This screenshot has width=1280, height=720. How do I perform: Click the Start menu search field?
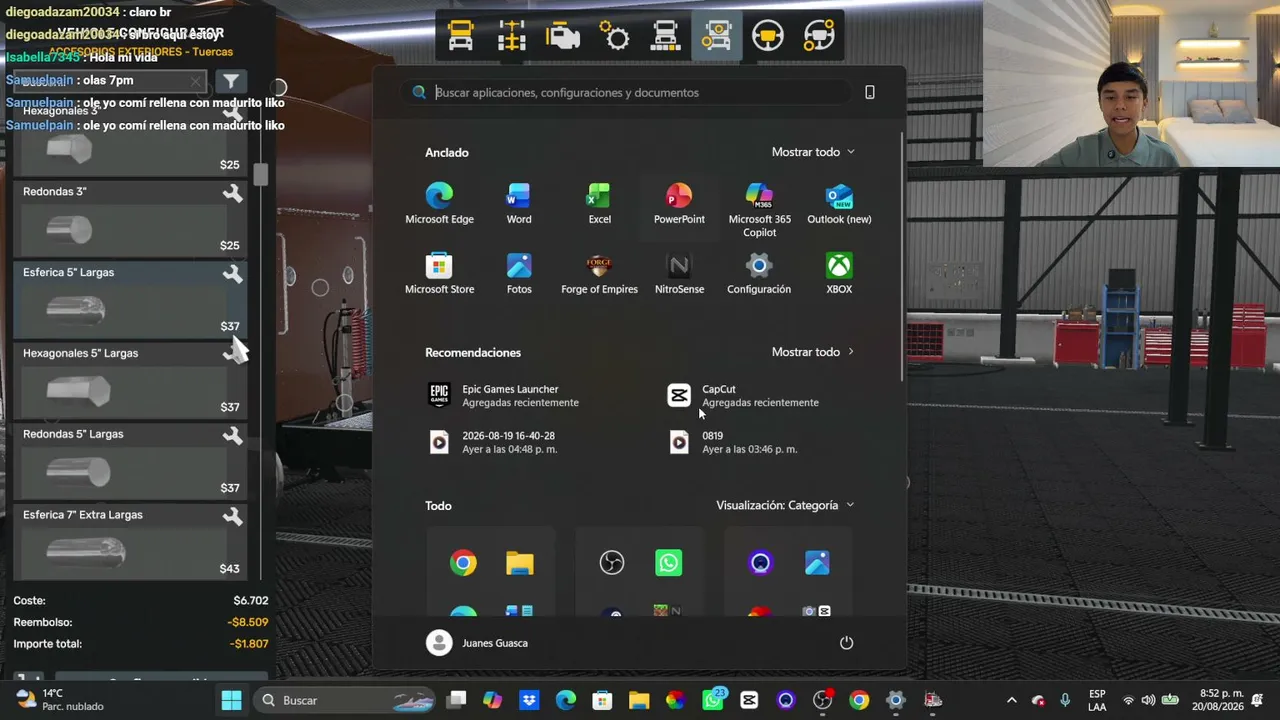pos(628,92)
